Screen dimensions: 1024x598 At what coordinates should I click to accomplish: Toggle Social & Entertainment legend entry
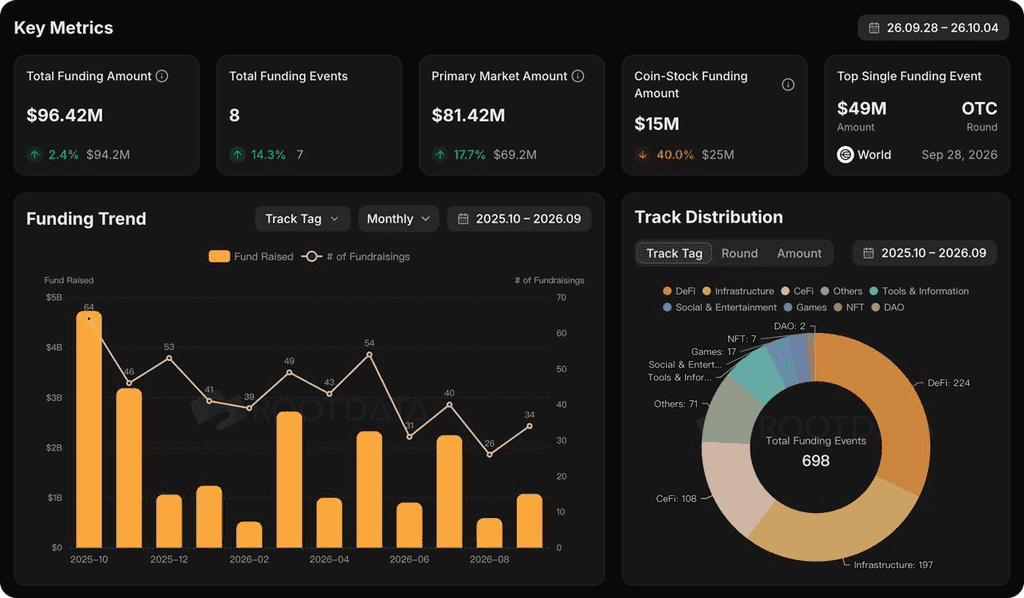[x=720, y=307]
